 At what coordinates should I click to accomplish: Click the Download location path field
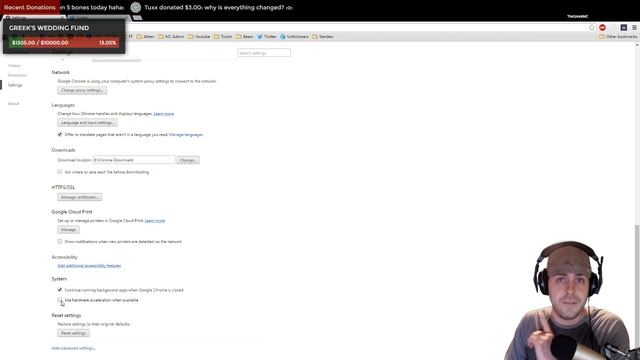click(x=134, y=160)
